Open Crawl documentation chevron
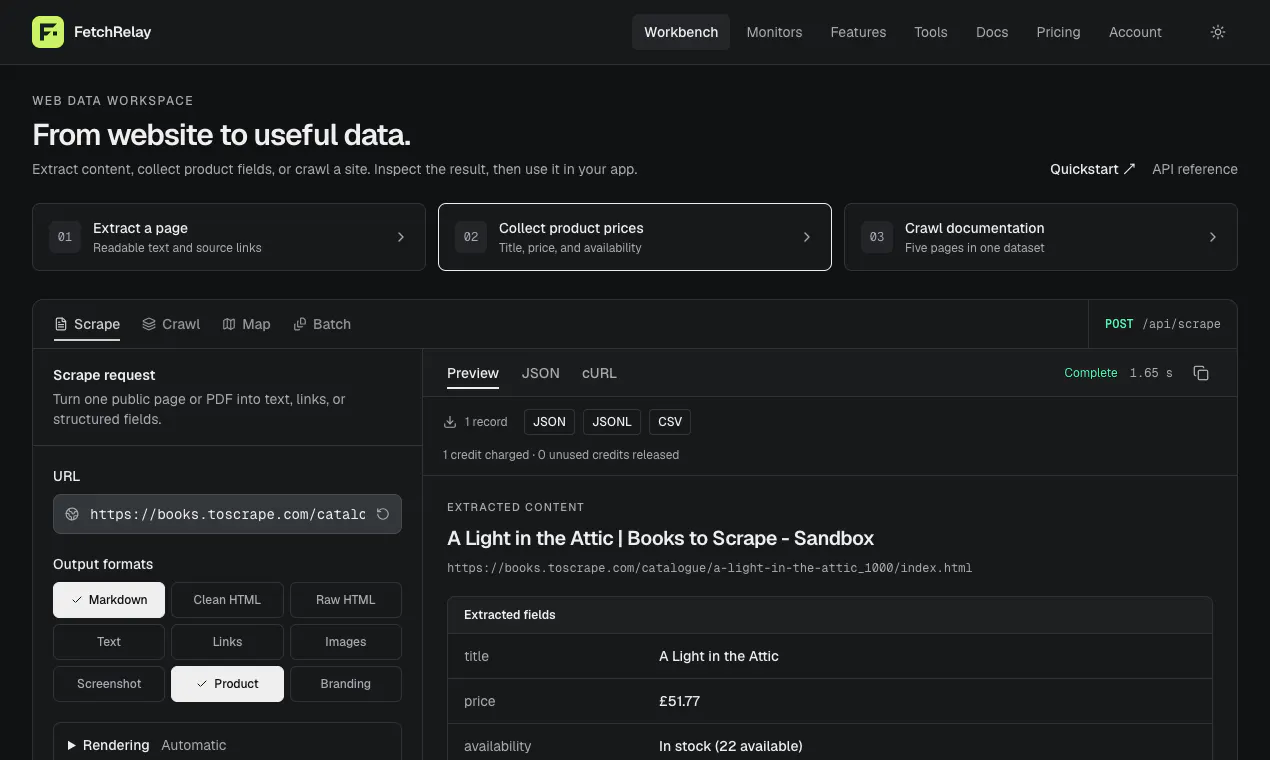The image size is (1270, 760). tap(1213, 237)
